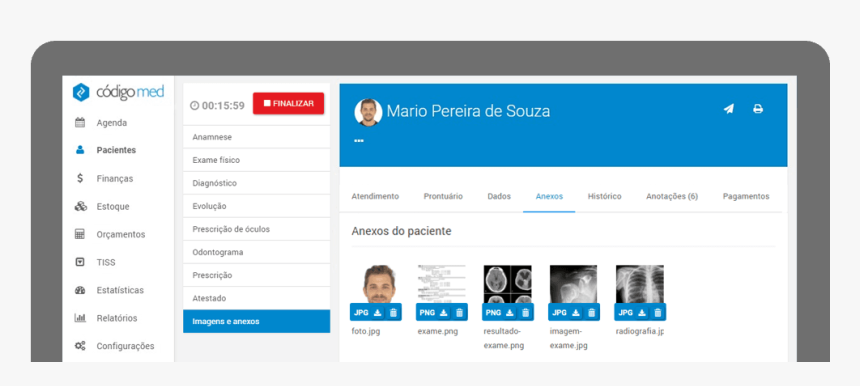Open the Pagamentos tab

(746, 196)
